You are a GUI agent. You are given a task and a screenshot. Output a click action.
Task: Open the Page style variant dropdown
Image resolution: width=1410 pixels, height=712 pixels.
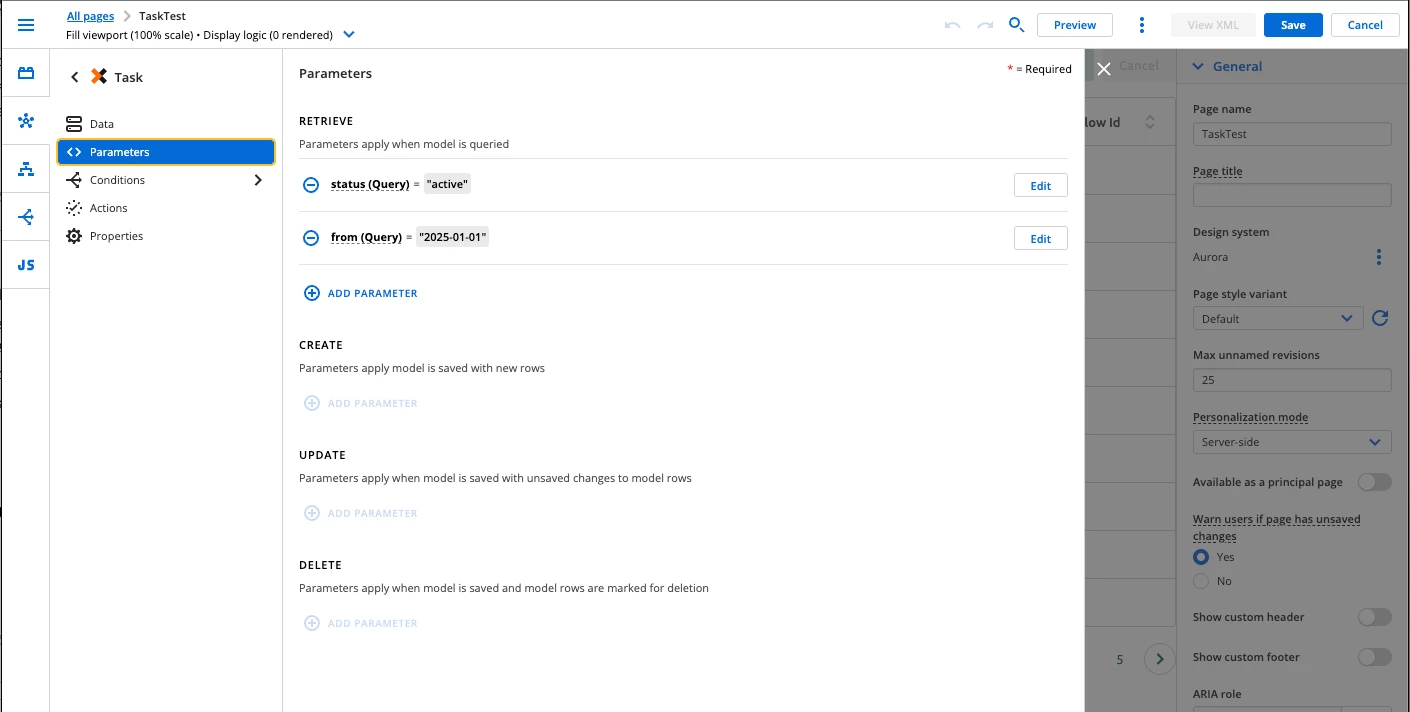click(1277, 318)
